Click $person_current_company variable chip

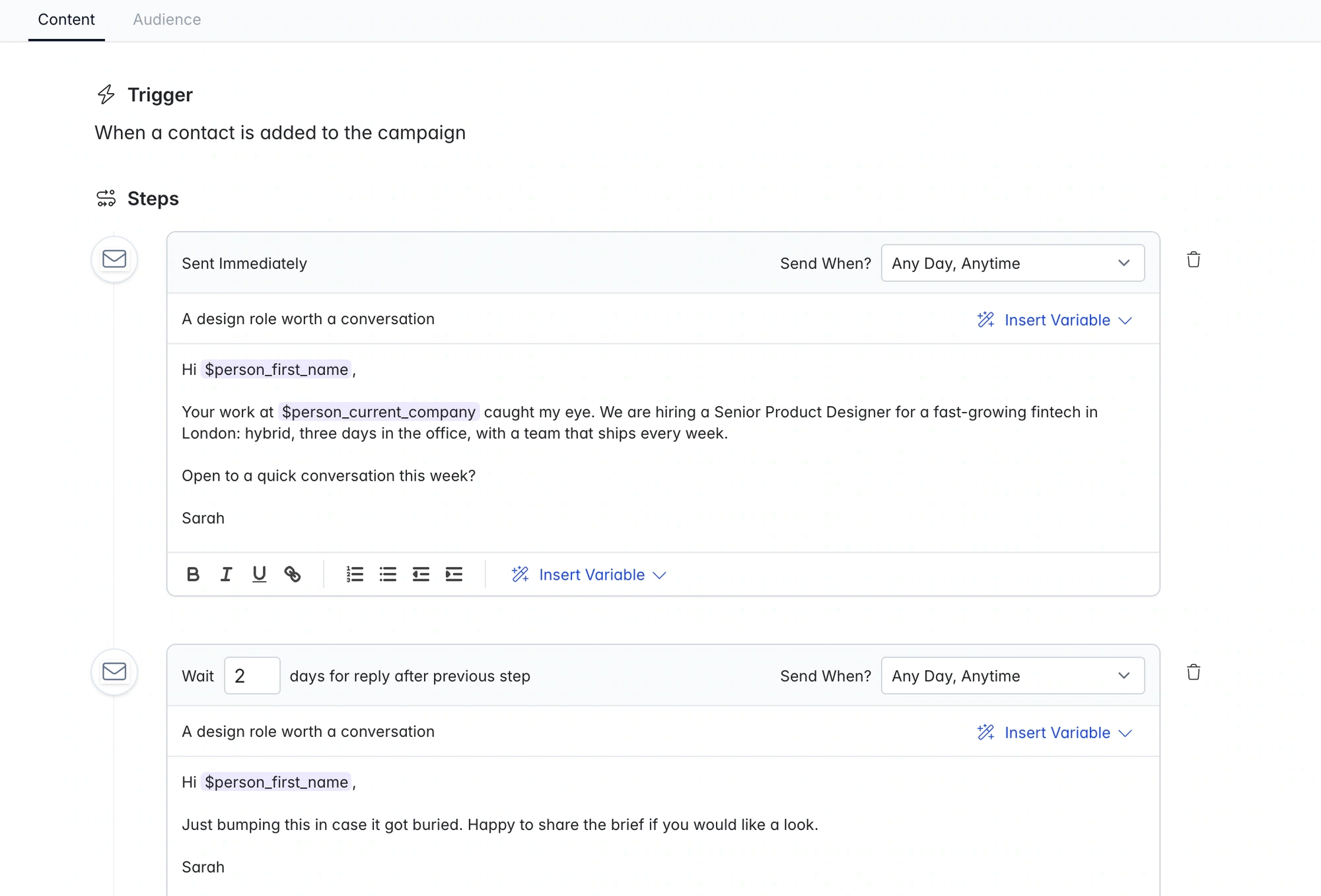tap(378, 412)
